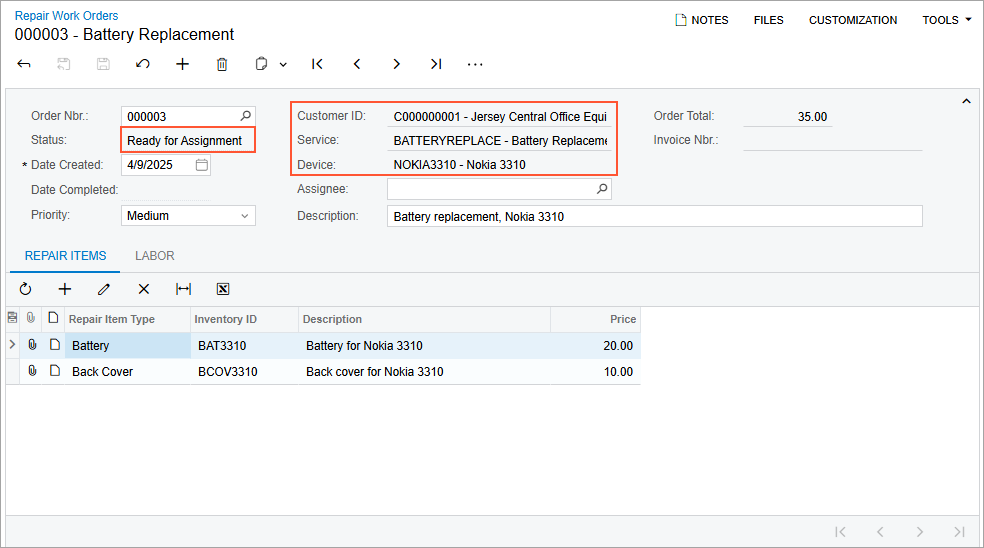
Task: Click the Description input field
Action: click(653, 216)
